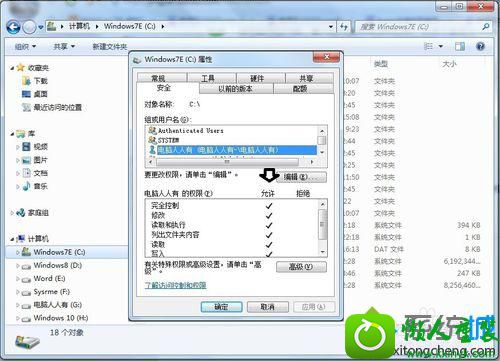Click the 类型 column header
Image resolution: width=500 pixels, height=361 pixels.
(x=381, y=64)
